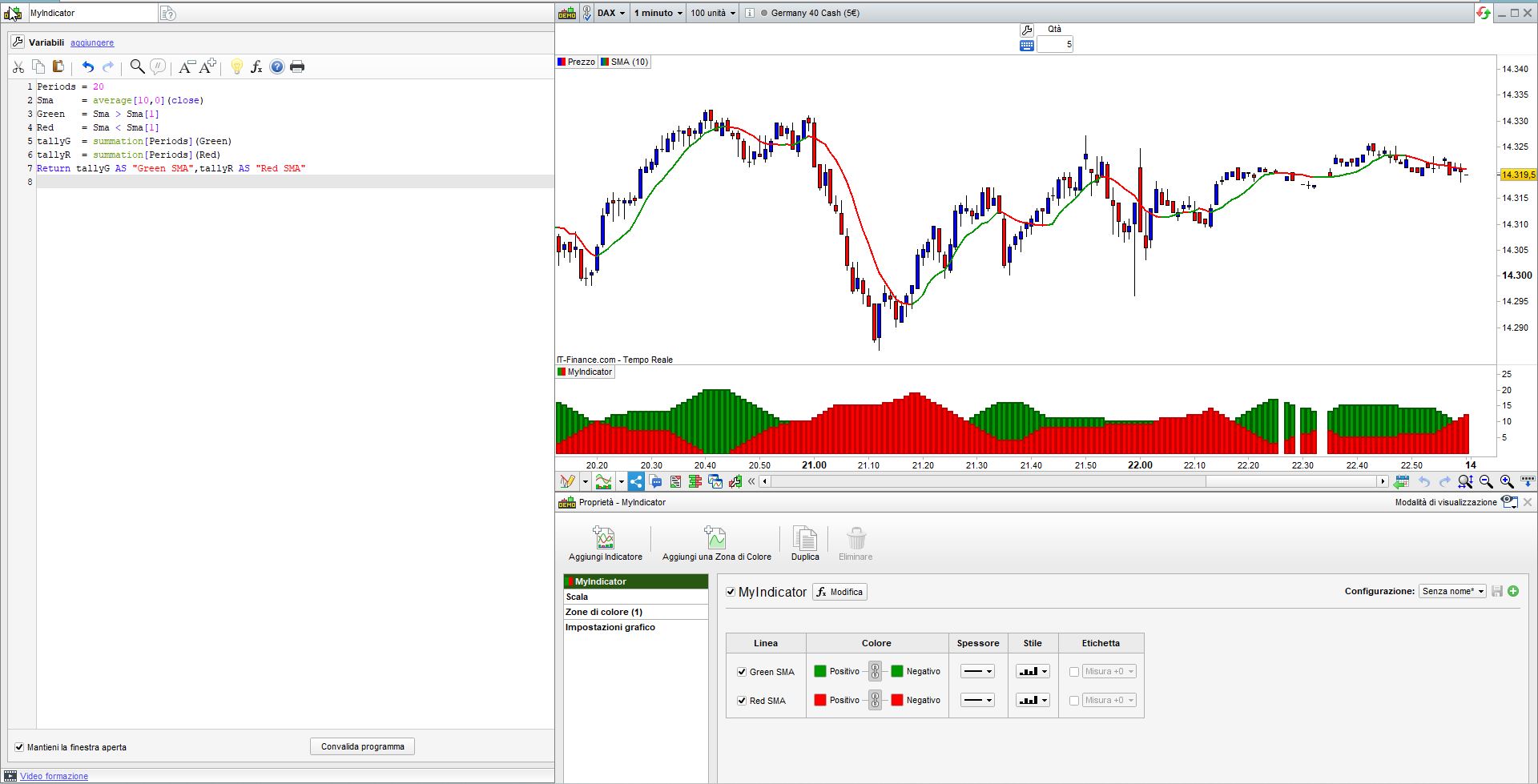Image resolution: width=1538 pixels, height=784 pixels.
Task: Paste code with the clipboard icon
Action: click(x=58, y=67)
